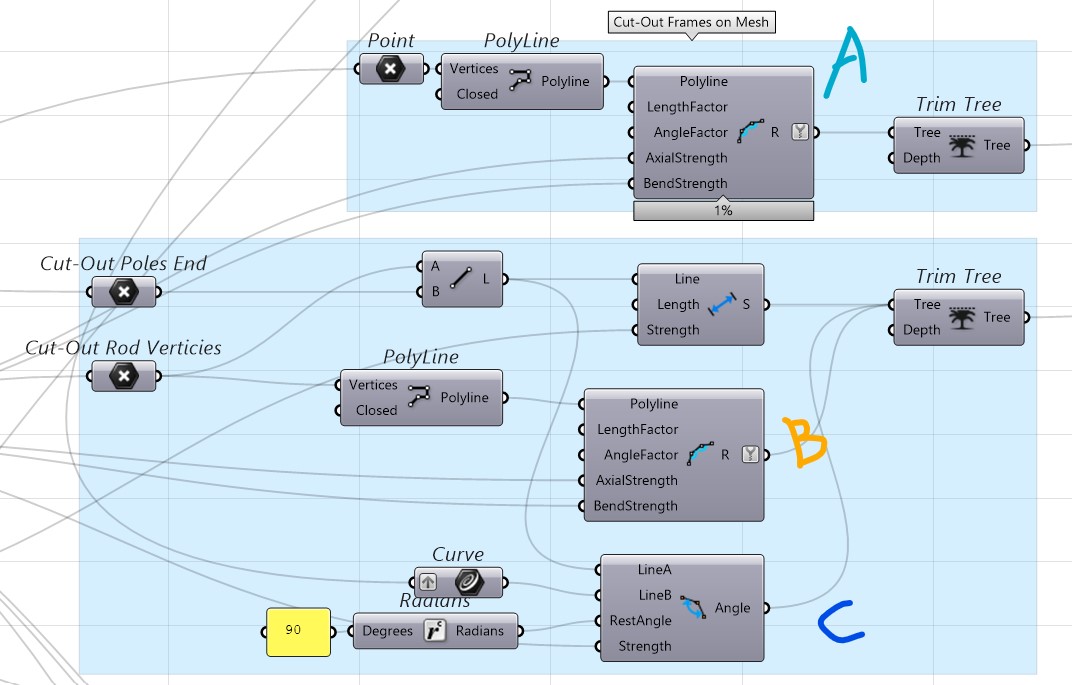Click the 1% progress bar under the Rod component
Image resolution: width=1072 pixels, height=685 pixels.
pyautogui.click(x=723, y=211)
